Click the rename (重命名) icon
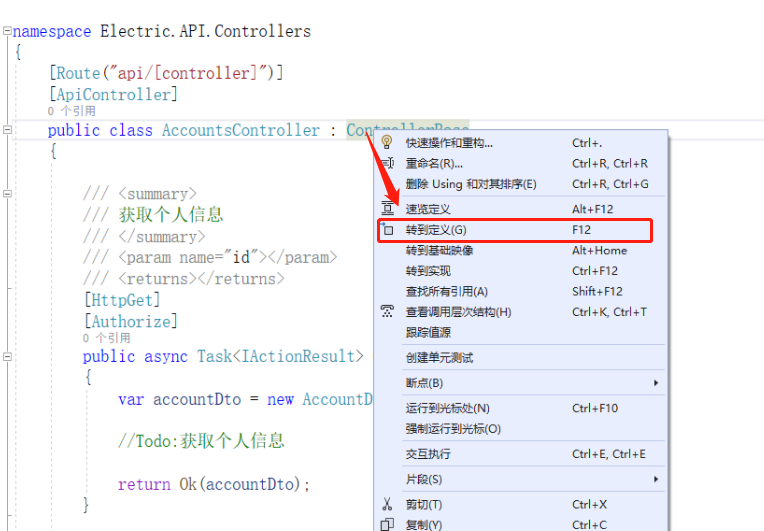 point(388,163)
